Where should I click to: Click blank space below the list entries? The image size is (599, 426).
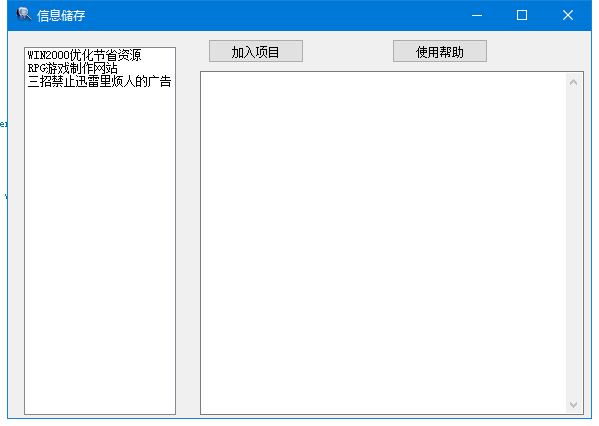(x=100, y=248)
